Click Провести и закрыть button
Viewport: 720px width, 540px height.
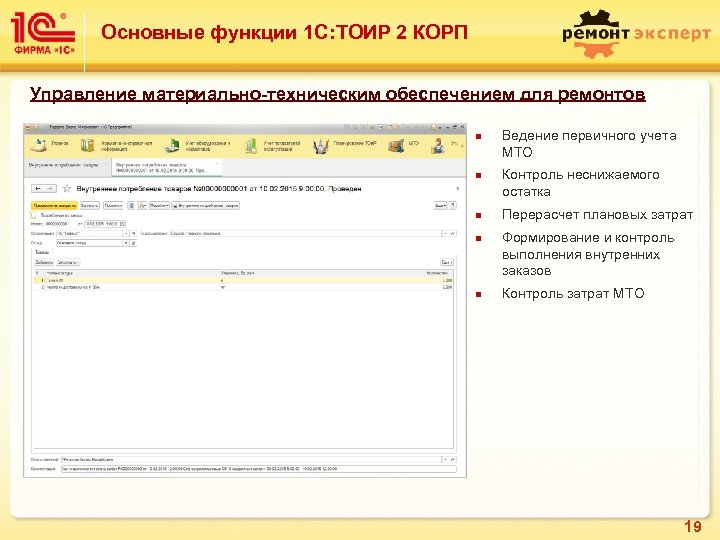coord(55,206)
